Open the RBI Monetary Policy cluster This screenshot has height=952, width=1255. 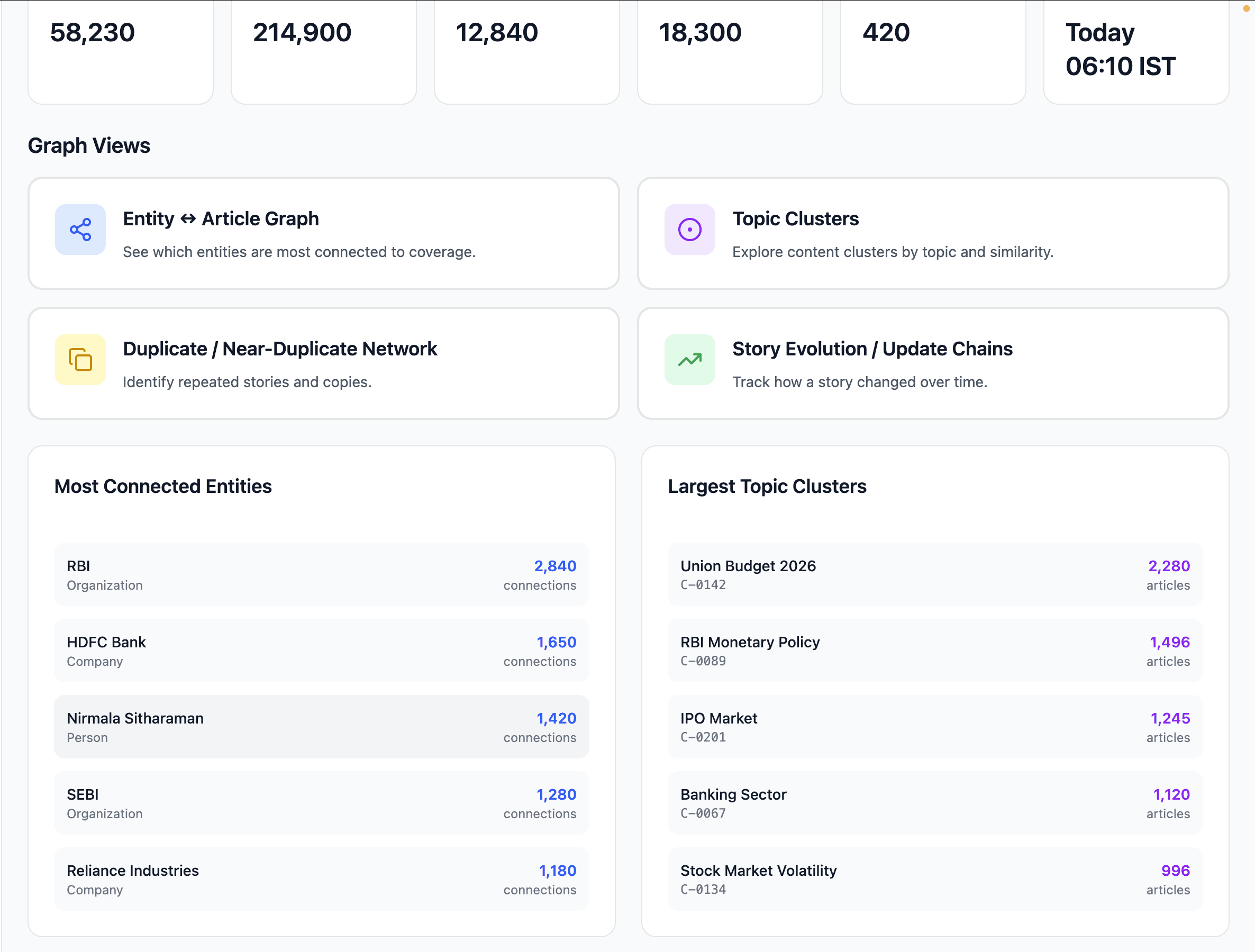[934, 651]
